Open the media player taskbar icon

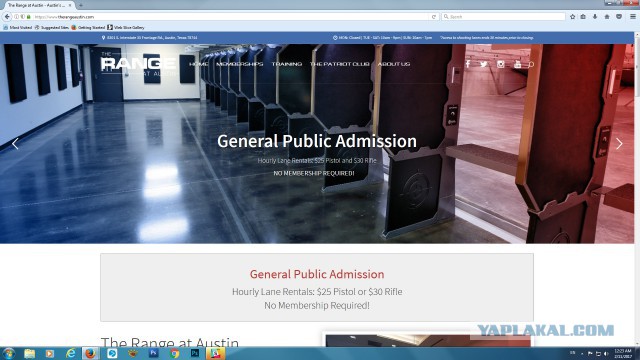click(x=50, y=353)
